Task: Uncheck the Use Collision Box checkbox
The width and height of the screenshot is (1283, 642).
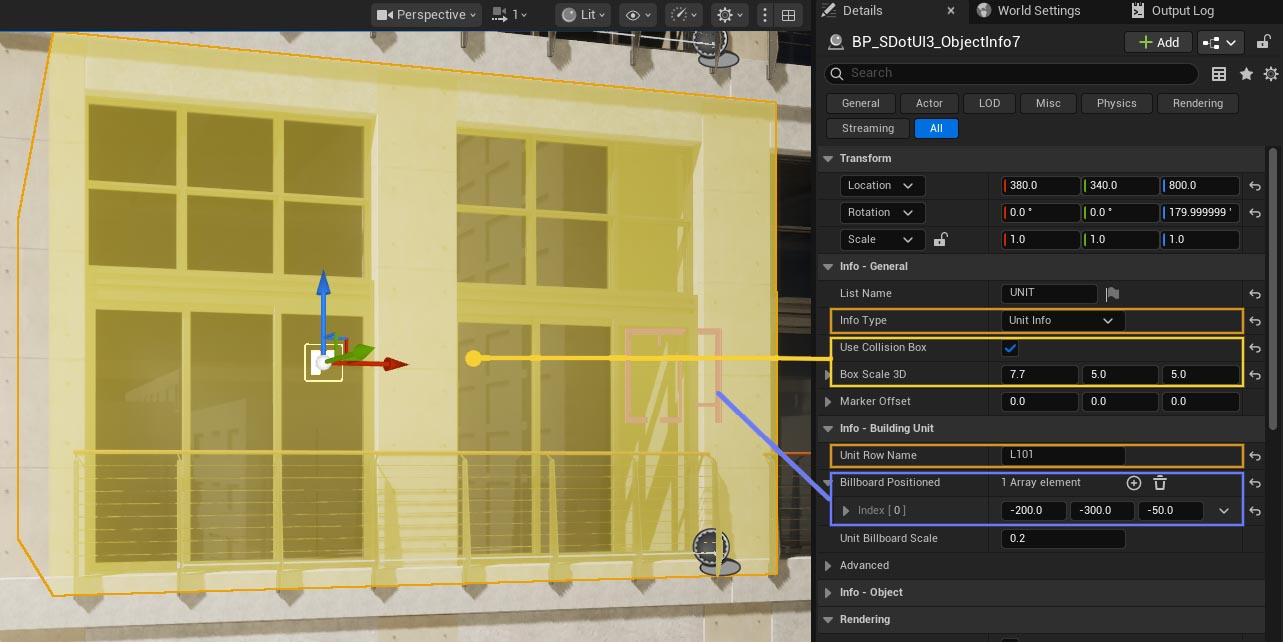Action: (1010, 348)
